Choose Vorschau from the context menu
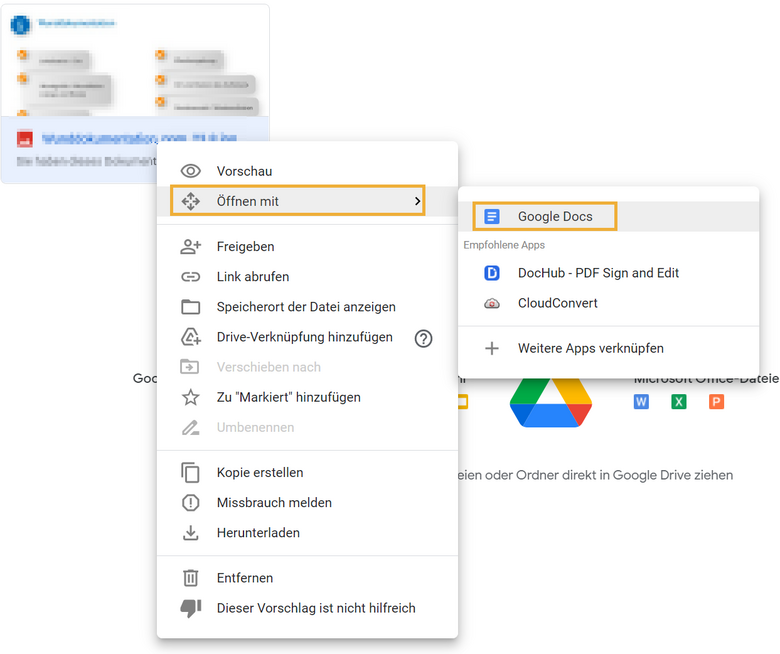 coord(307,171)
